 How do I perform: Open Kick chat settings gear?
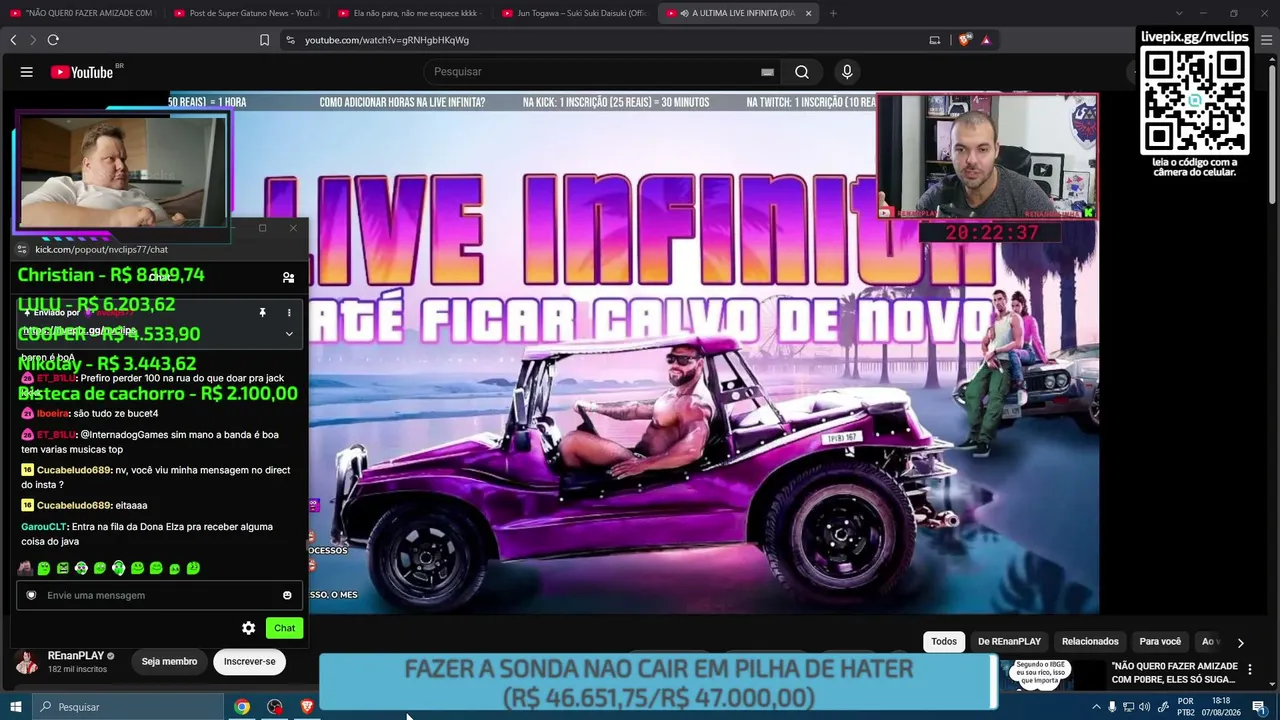pos(249,628)
